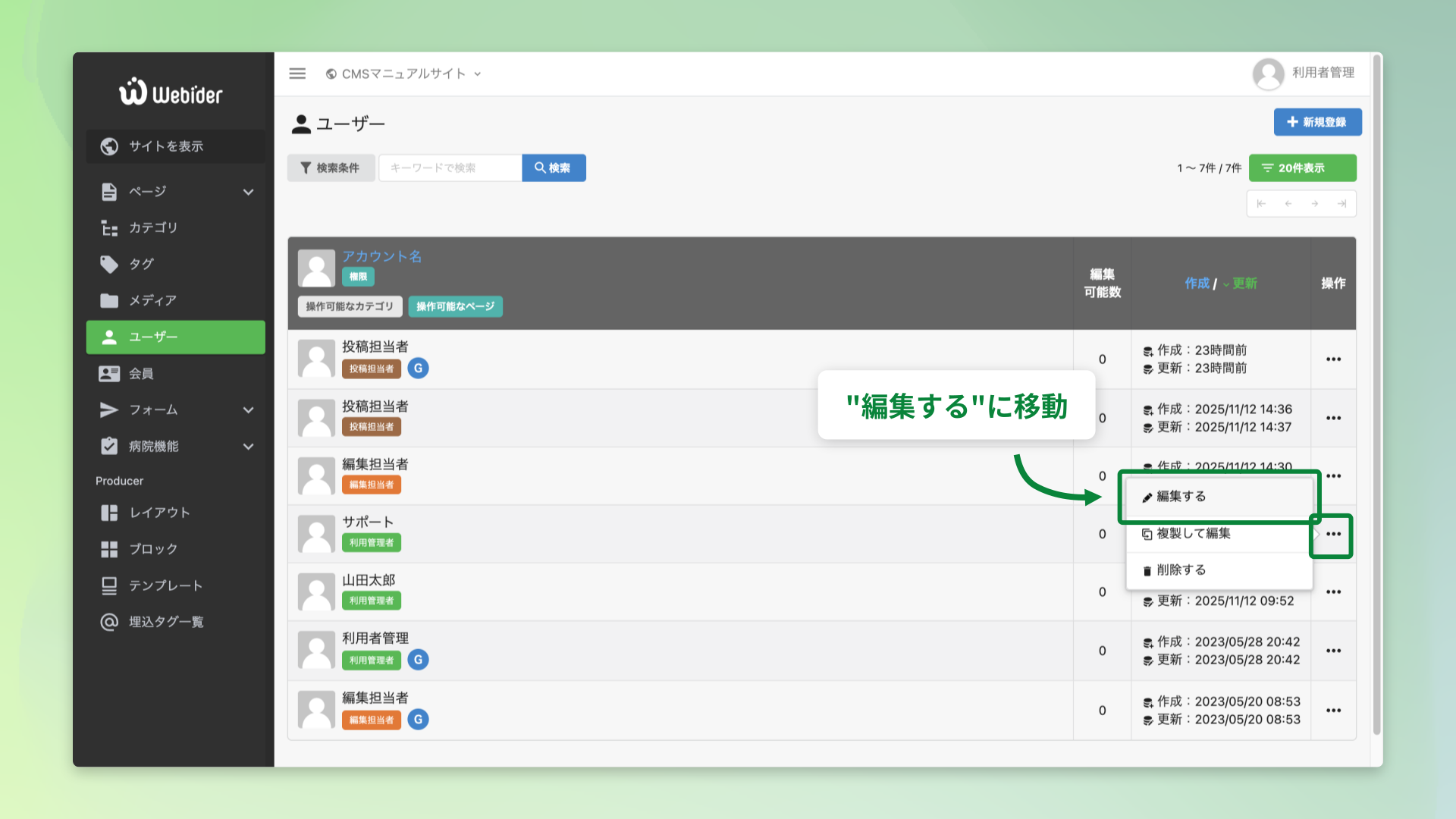Image resolution: width=1456 pixels, height=819 pixels.
Task: Expand the フォーム sidebar chevron
Action: 248,410
